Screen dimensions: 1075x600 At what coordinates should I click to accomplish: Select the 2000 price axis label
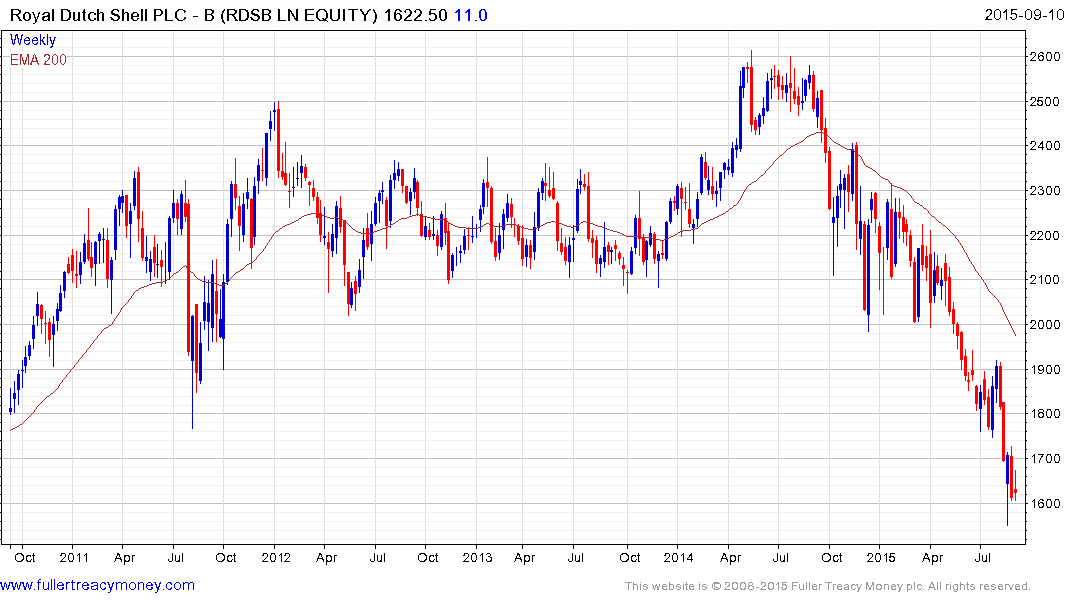[x=1045, y=324]
